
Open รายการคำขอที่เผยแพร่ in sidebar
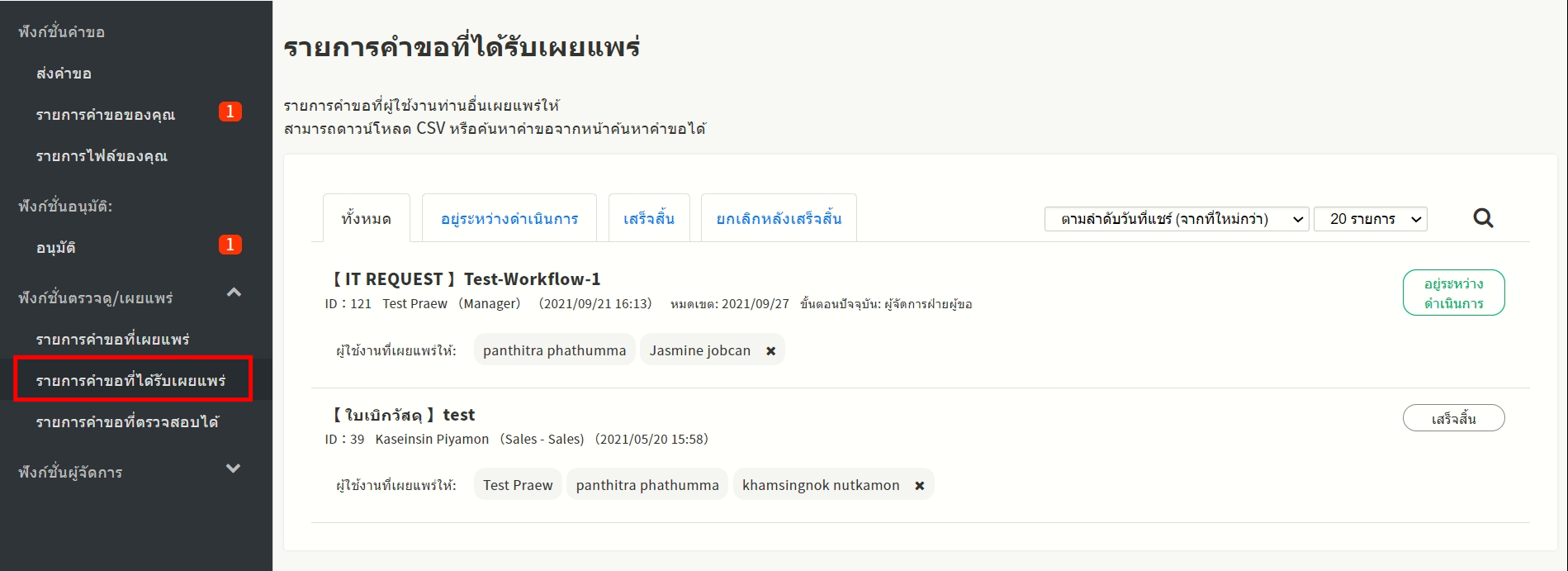point(112,340)
